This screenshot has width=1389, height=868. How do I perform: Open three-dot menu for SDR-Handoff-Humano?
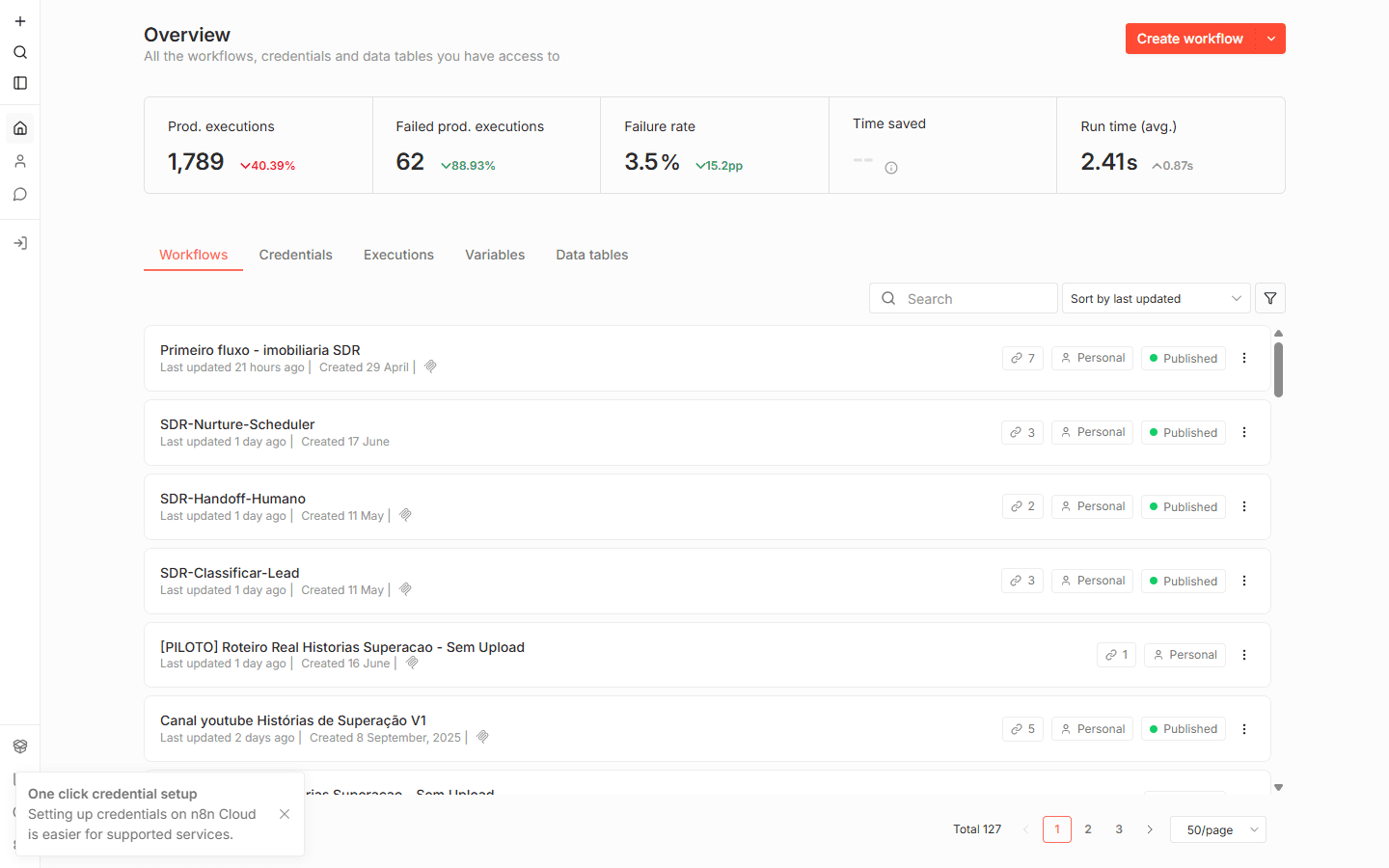click(1244, 506)
